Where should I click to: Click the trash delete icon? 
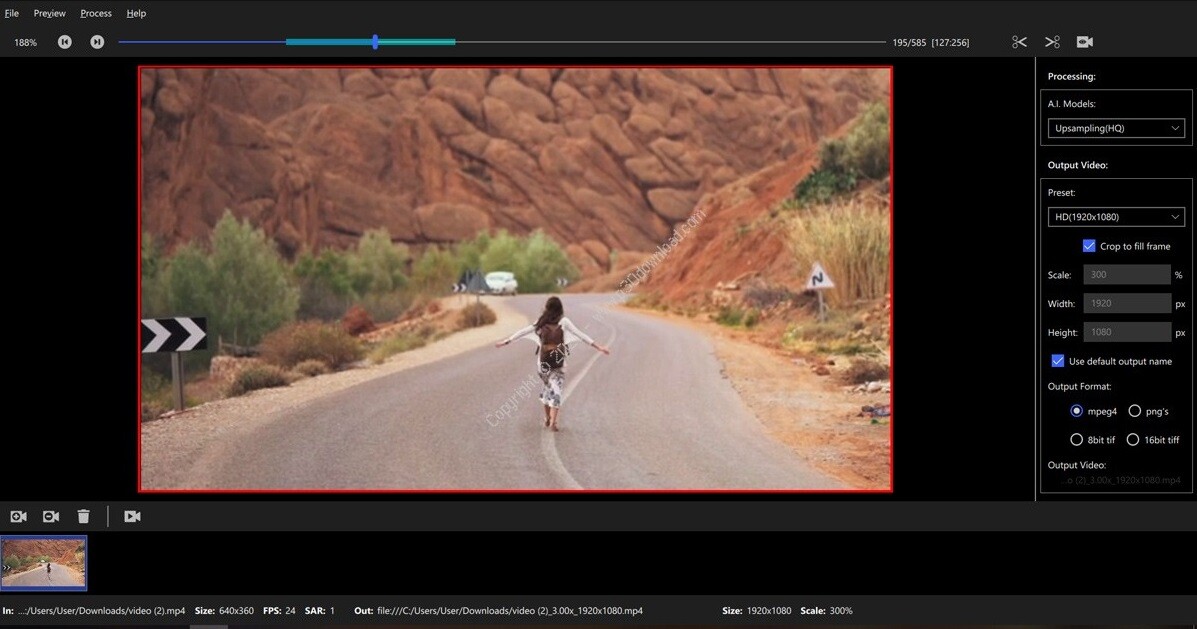tap(83, 517)
